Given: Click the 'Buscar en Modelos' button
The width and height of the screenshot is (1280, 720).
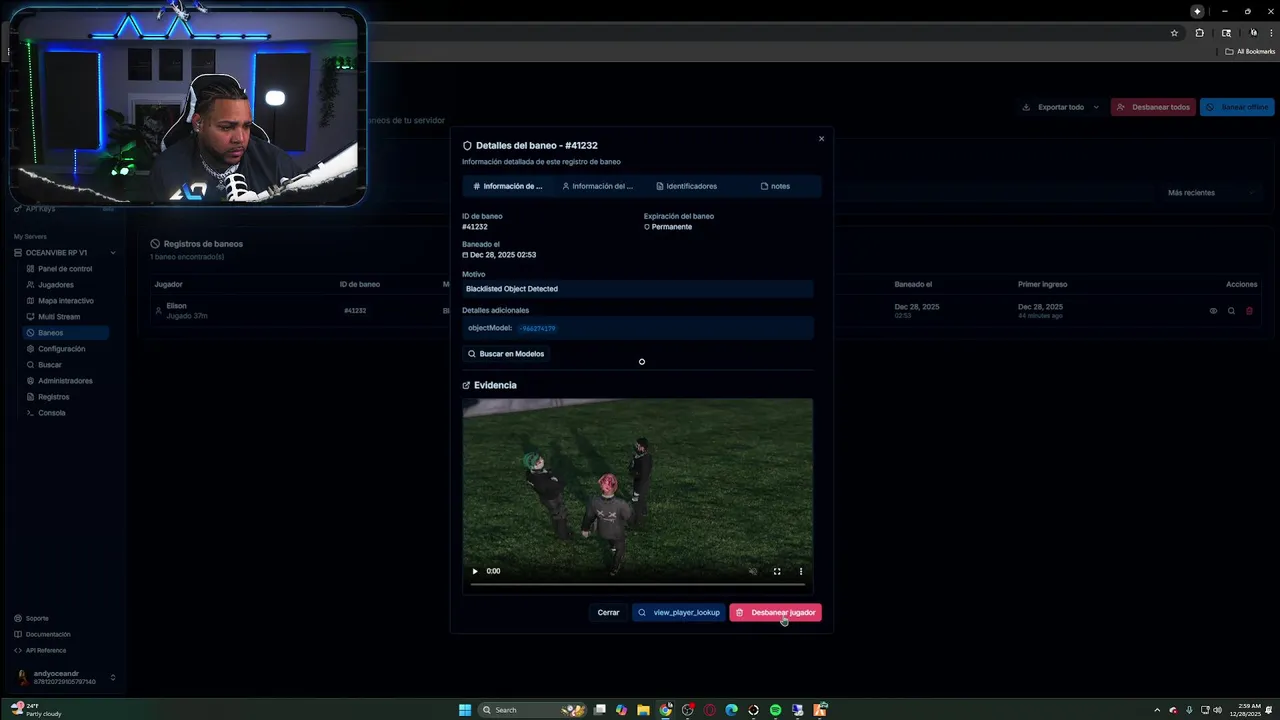Looking at the screenshot, I should (506, 354).
